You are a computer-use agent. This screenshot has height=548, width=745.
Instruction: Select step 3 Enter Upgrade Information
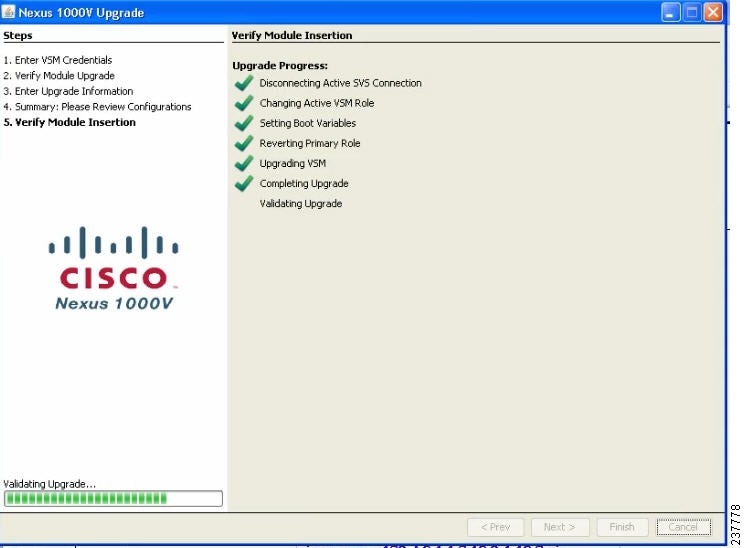68,91
